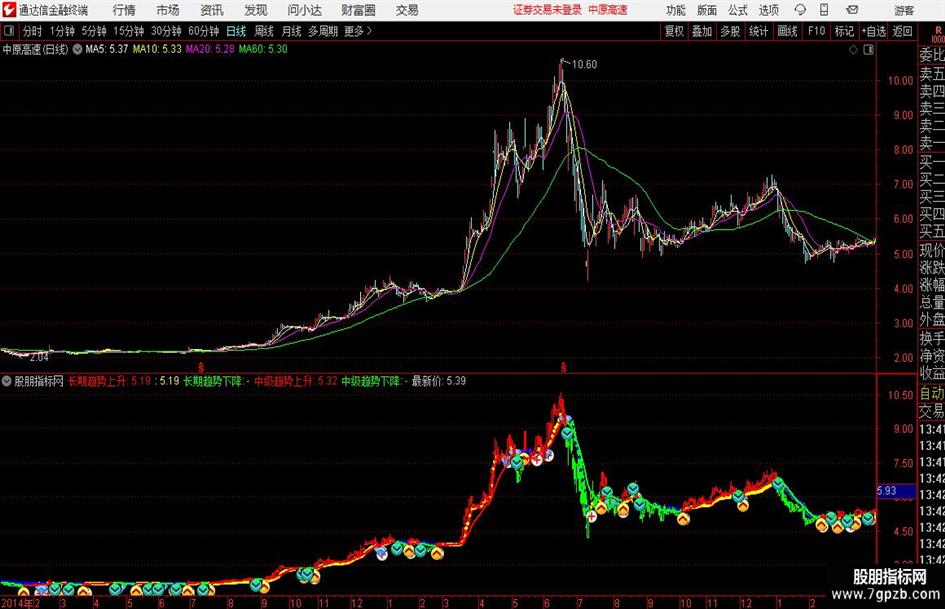Viewport: 945px width, 609px height.
Task: Switch to the 15分钟 period tab
Action: [128, 31]
